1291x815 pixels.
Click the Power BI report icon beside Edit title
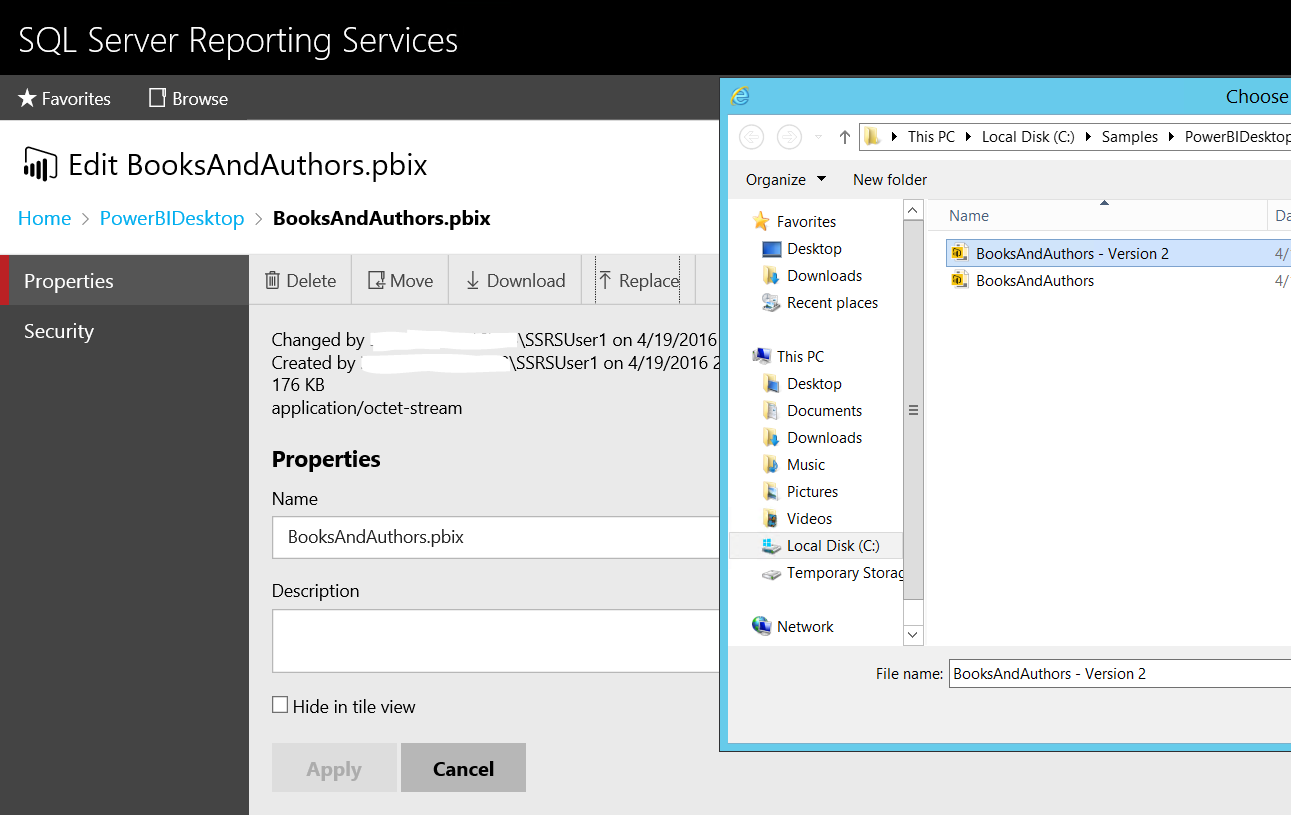pyautogui.click(x=38, y=164)
